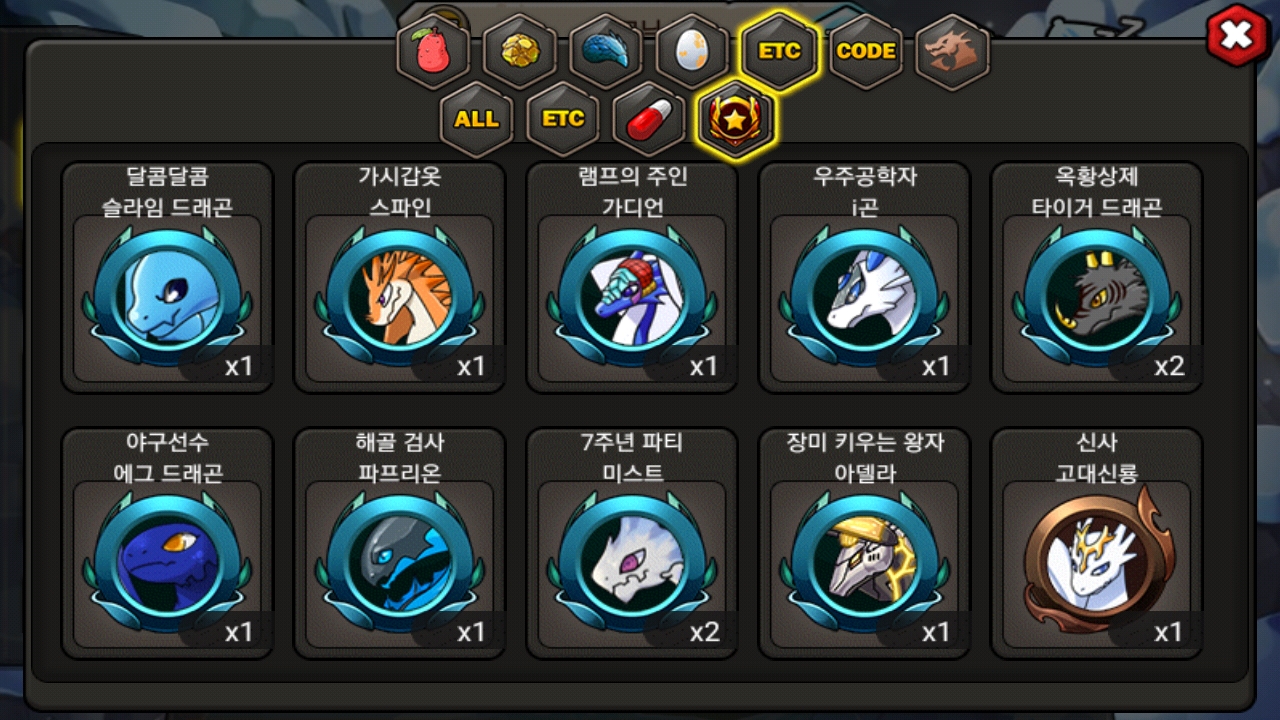Choose the 7주년 파티 미스트 badge
Screen dimensions: 1280x720
pos(632,543)
